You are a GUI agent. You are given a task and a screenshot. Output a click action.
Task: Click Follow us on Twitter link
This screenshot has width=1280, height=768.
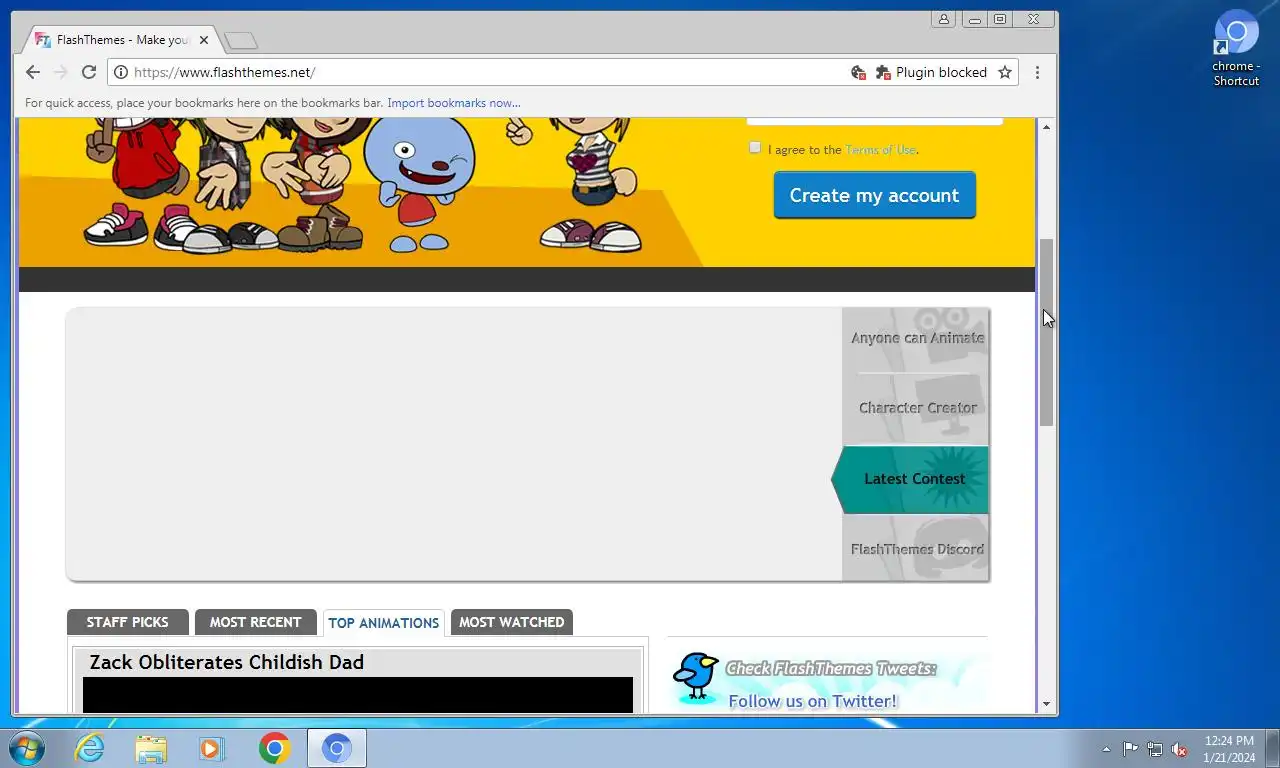813,701
